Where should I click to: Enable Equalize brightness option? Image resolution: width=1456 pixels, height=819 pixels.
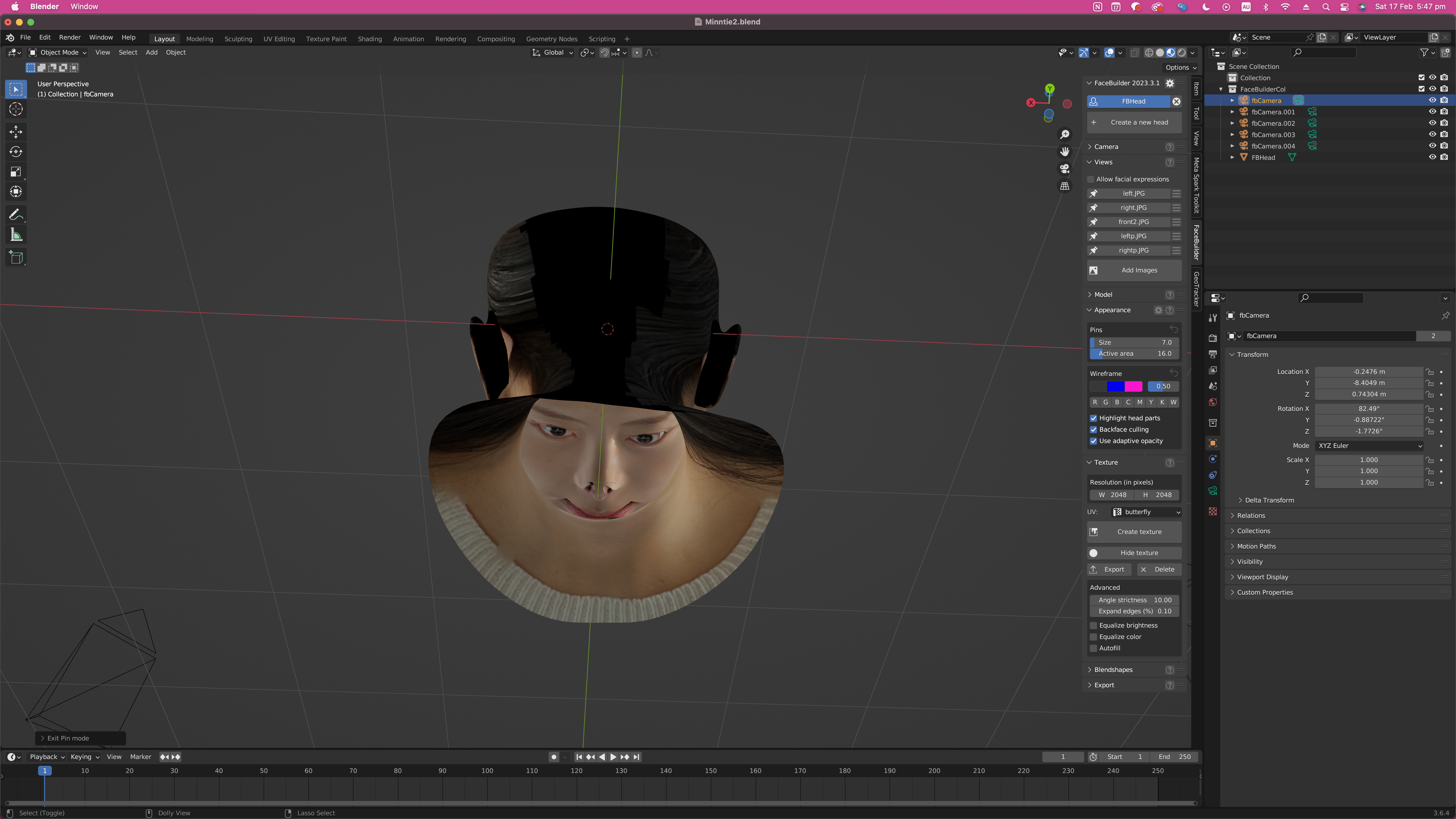click(x=1093, y=625)
